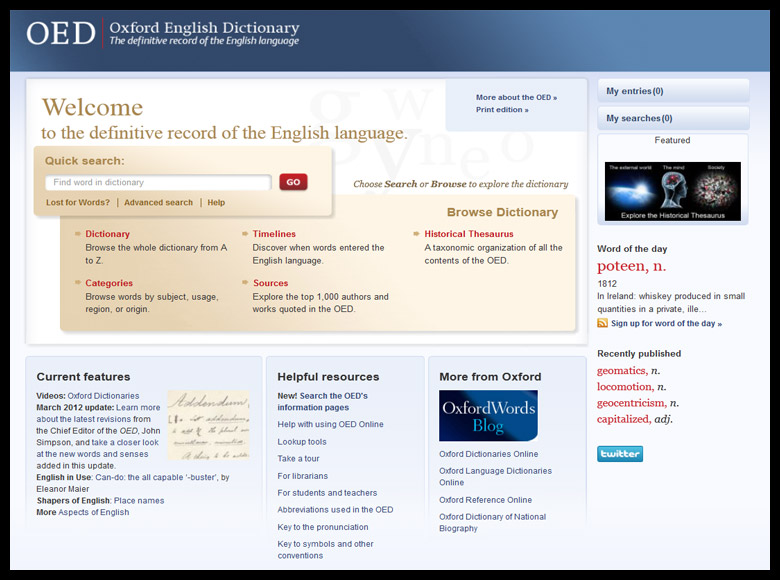Type in the Quick search field
Viewport: 780px width, 580px height.
[x=158, y=183]
